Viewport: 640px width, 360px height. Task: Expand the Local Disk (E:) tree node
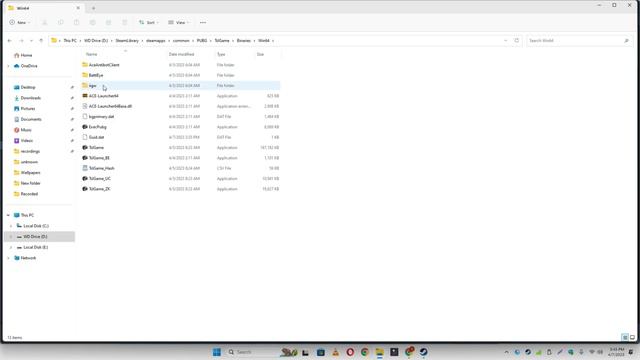(11, 247)
